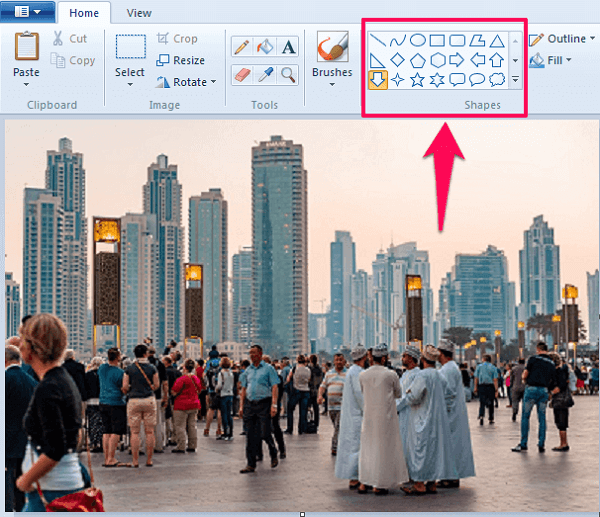Select the Text tool
Image resolution: width=600 pixels, height=517 pixels.
(x=288, y=47)
